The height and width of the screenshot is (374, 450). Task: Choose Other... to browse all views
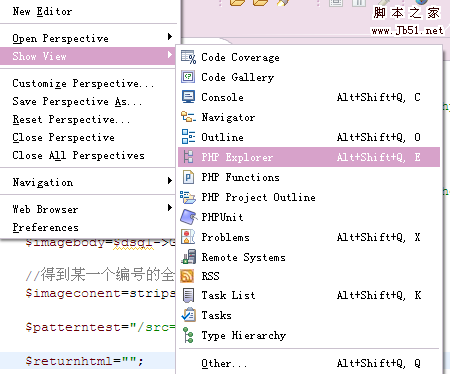[x=309, y=363]
